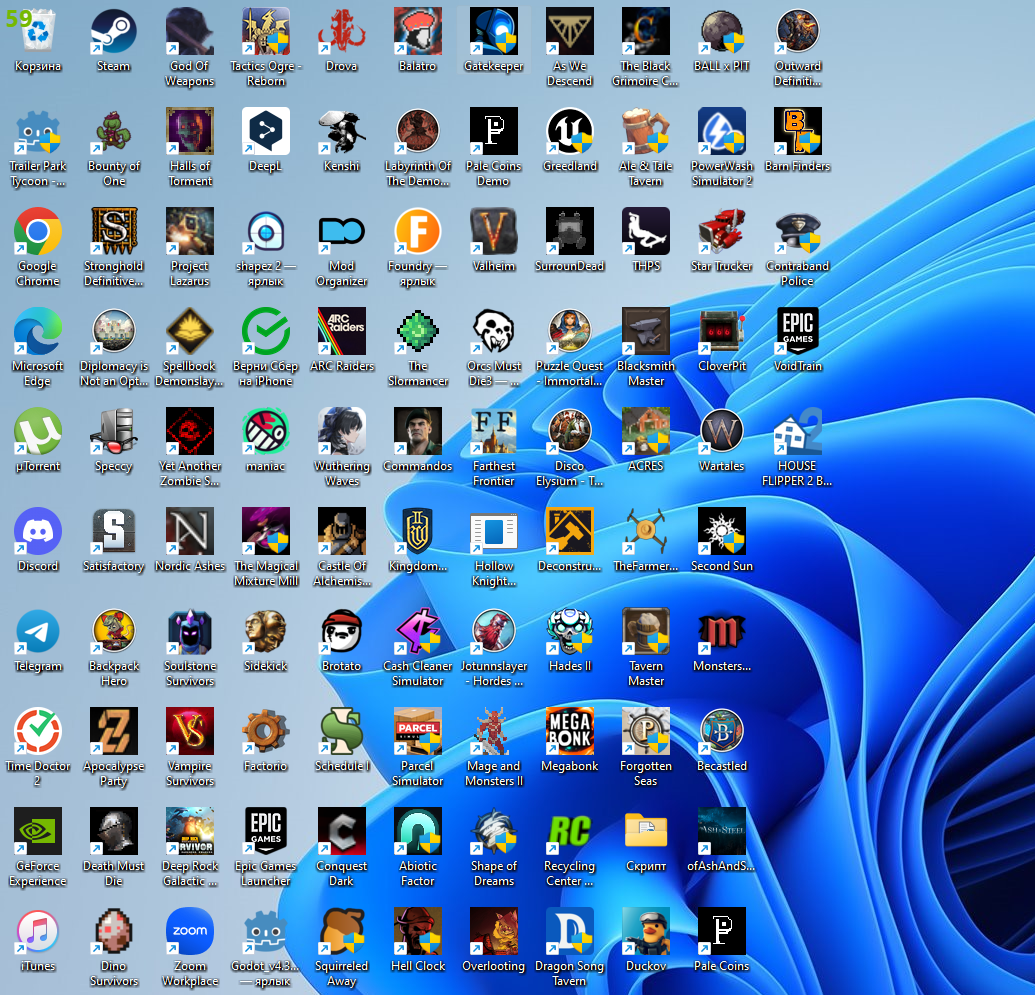Select the Discord shortcut icon
1035x995 pixels.
point(38,532)
